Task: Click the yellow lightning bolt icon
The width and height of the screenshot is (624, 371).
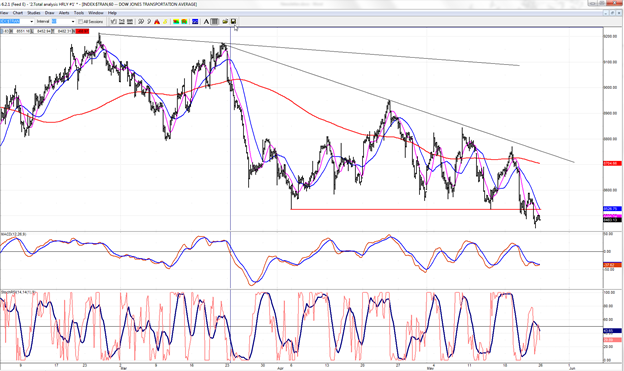Action: [165, 21]
